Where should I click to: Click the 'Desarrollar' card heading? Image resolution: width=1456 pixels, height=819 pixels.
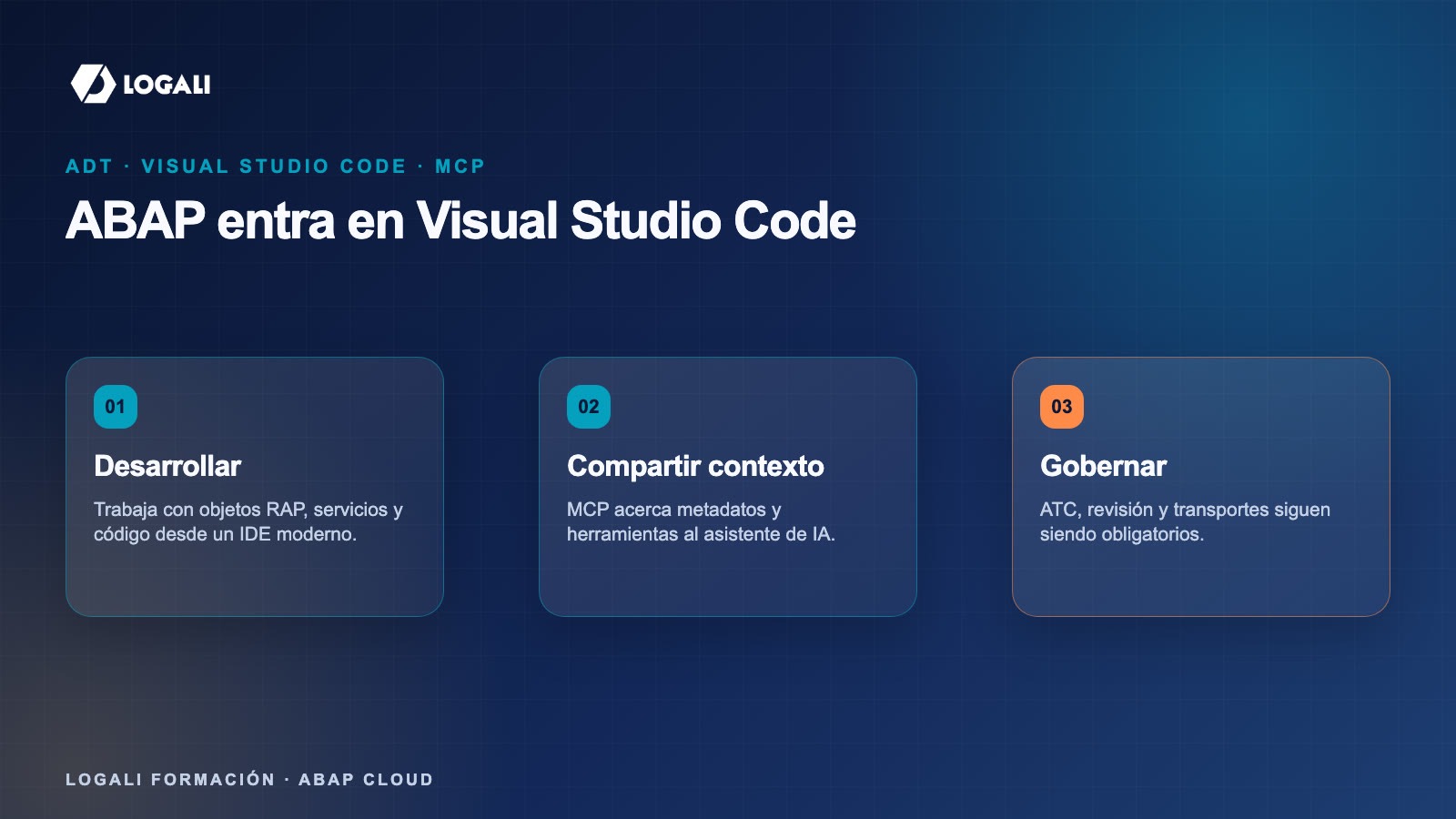(x=167, y=466)
